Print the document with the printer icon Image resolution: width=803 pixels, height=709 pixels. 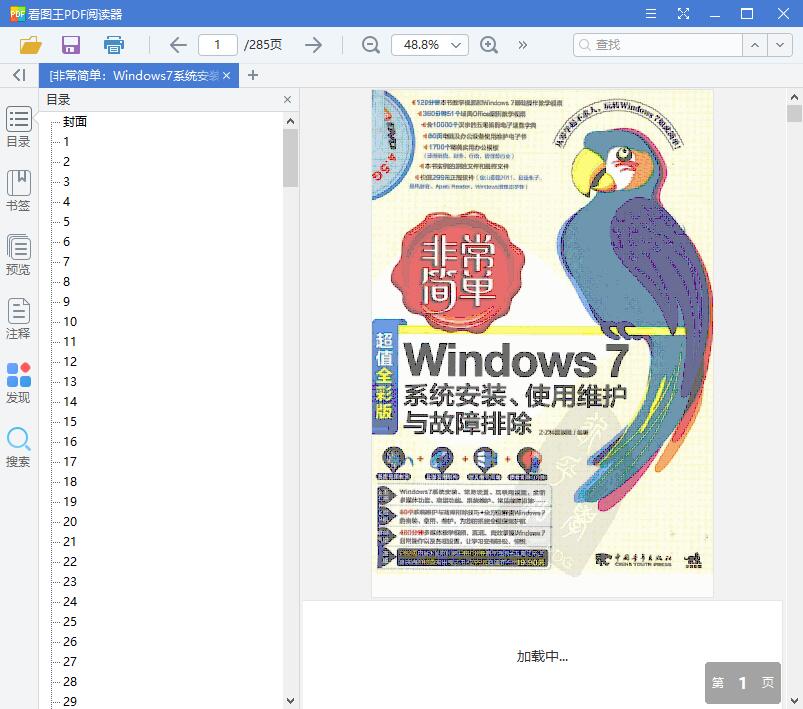(114, 45)
